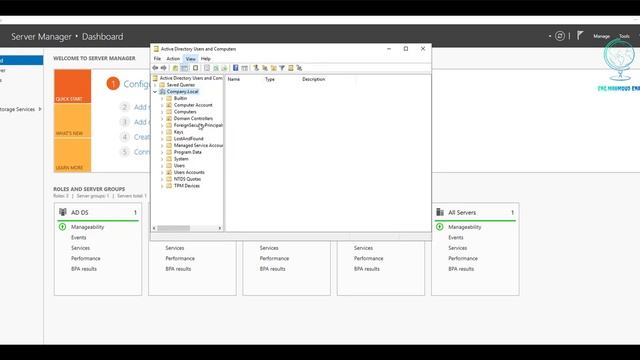The height and width of the screenshot is (360, 640).
Task: Click the All Servers tile icon
Action: [440, 212]
